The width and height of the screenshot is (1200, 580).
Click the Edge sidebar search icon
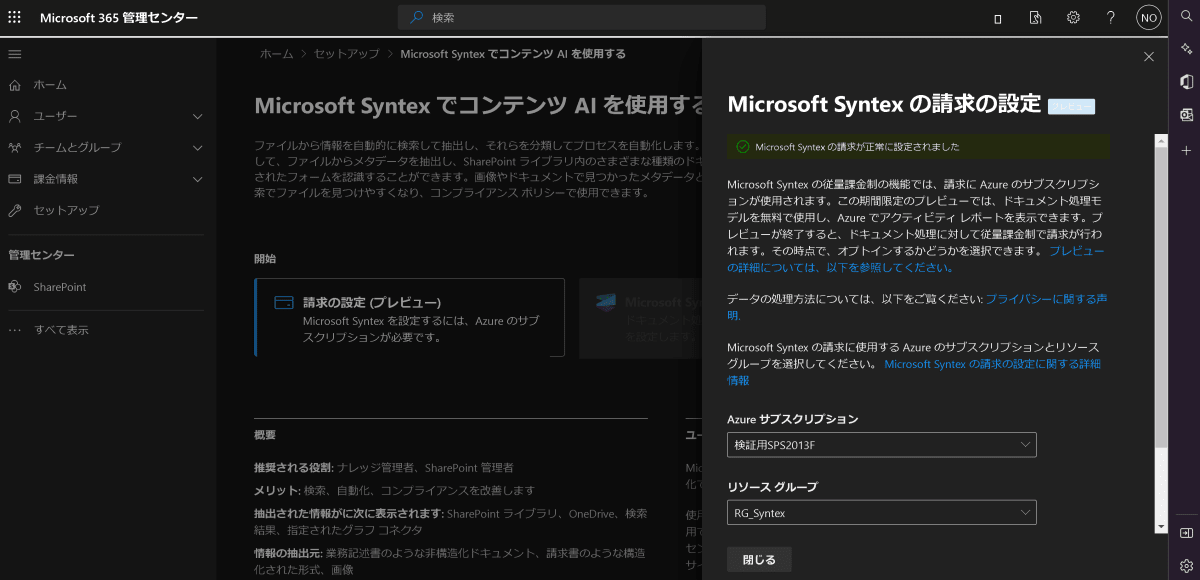click(1186, 16)
